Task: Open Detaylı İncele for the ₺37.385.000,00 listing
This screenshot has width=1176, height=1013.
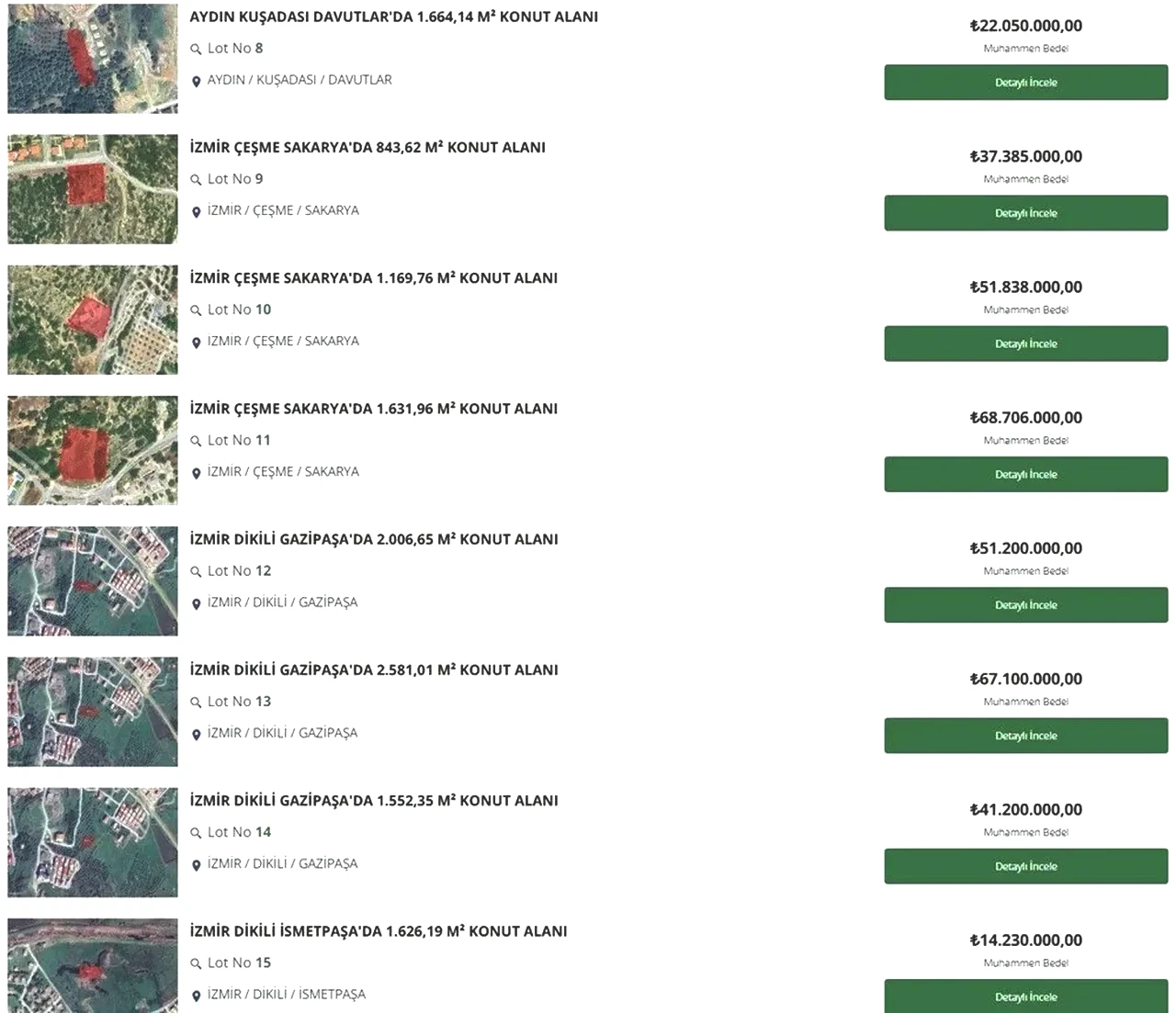Action: point(1026,213)
